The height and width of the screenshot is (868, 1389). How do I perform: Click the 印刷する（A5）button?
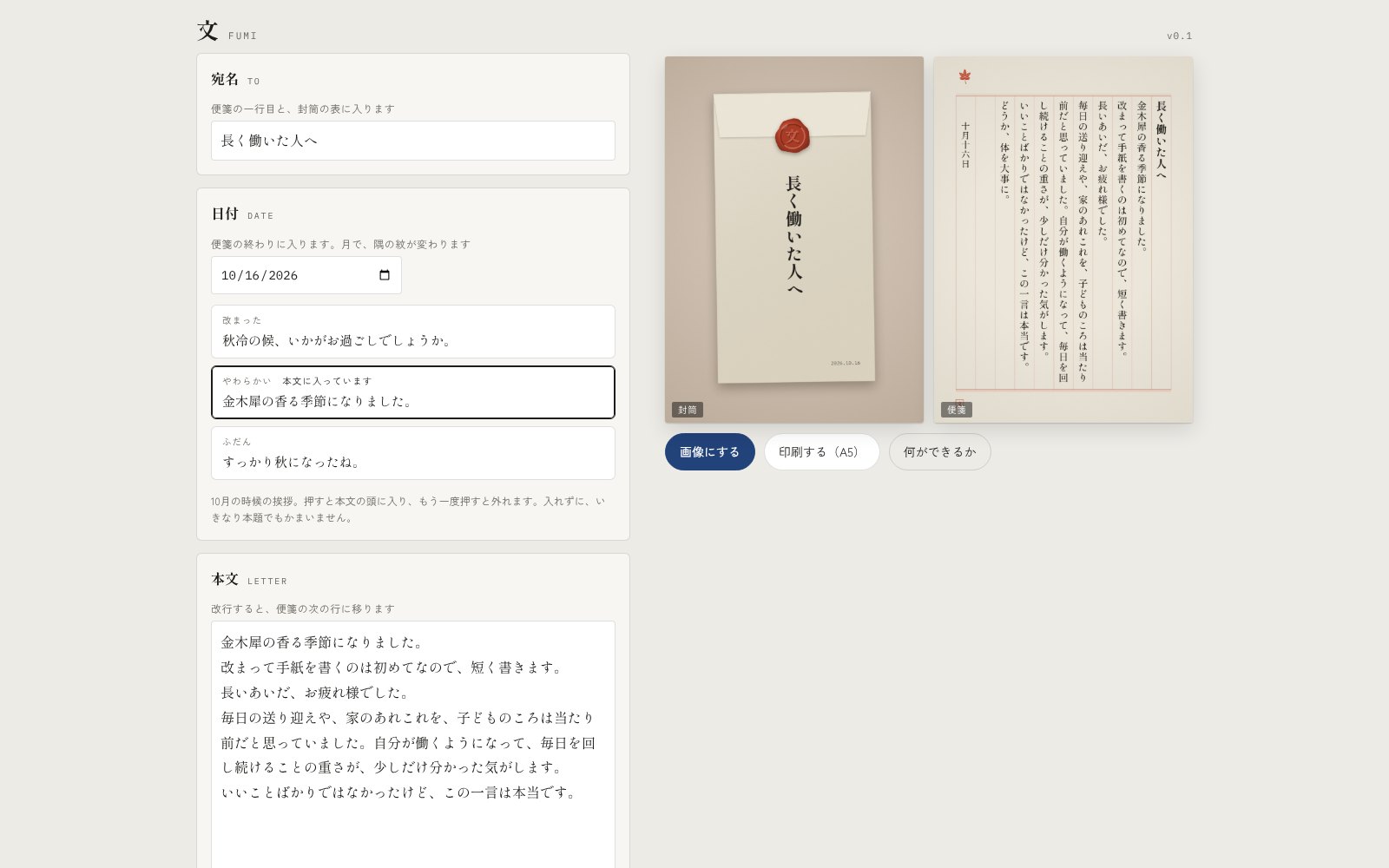point(821,452)
